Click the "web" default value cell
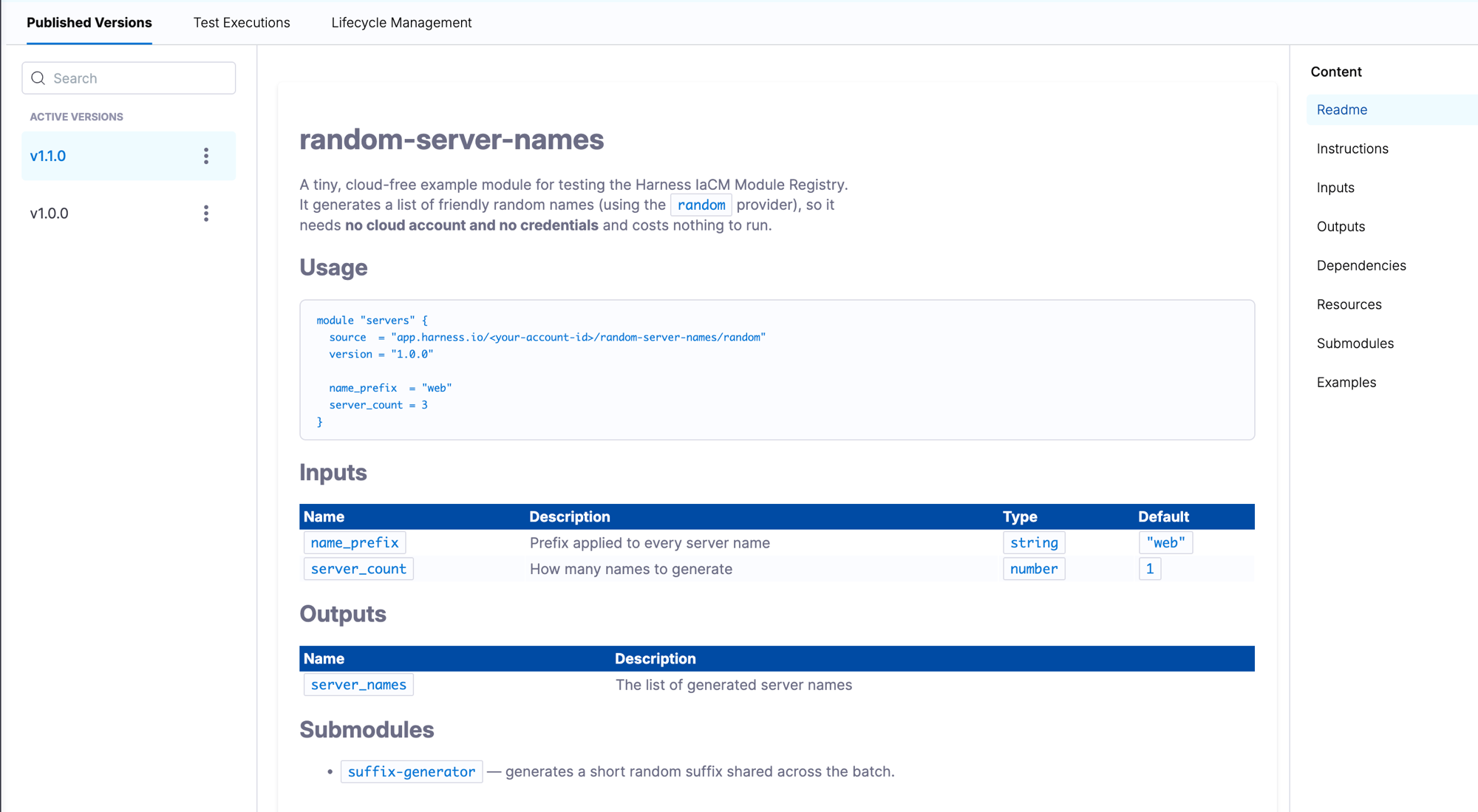This screenshot has height=812, width=1478. tap(1165, 543)
